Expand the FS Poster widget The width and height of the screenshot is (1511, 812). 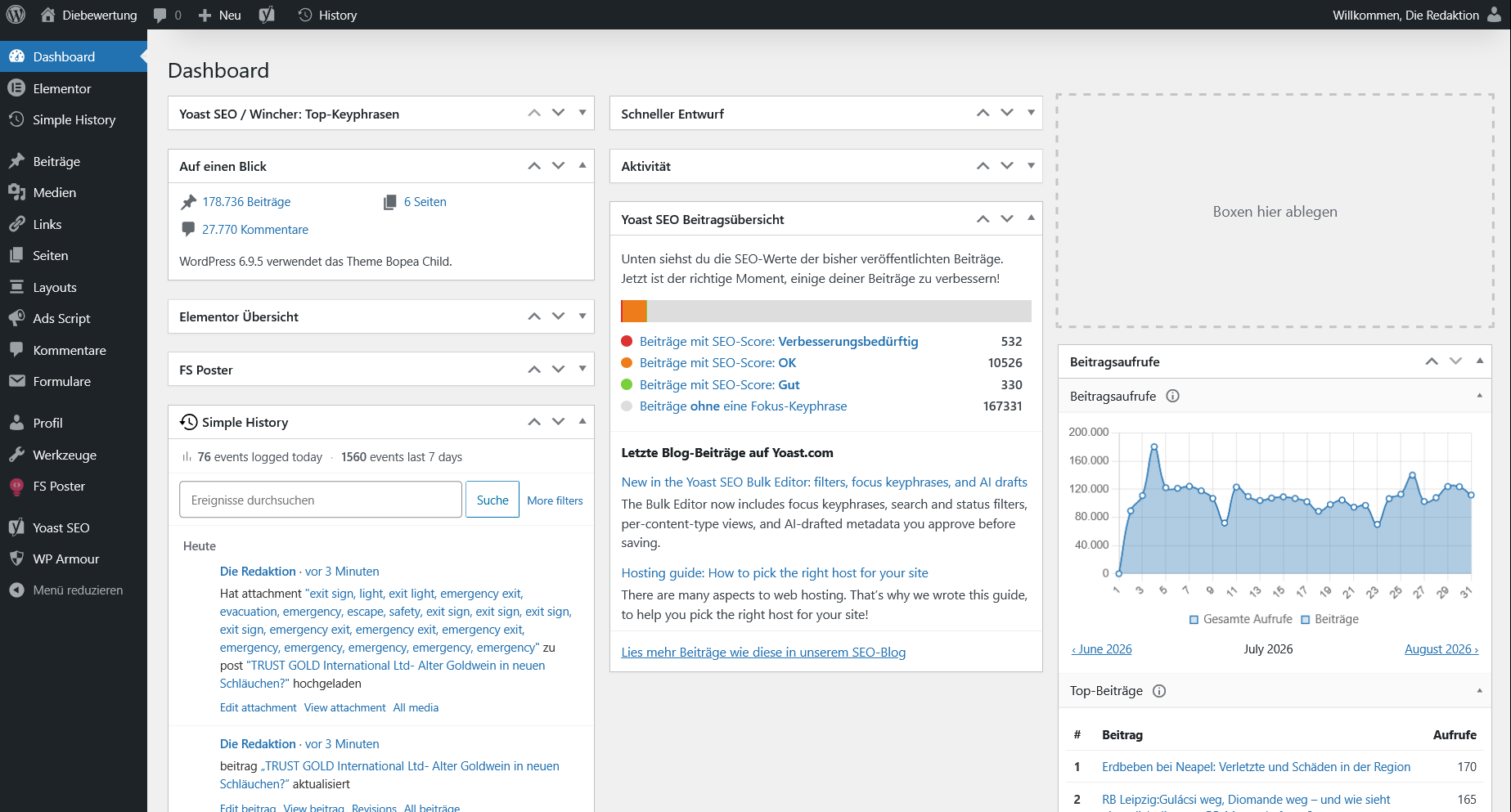click(x=582, y=369)
